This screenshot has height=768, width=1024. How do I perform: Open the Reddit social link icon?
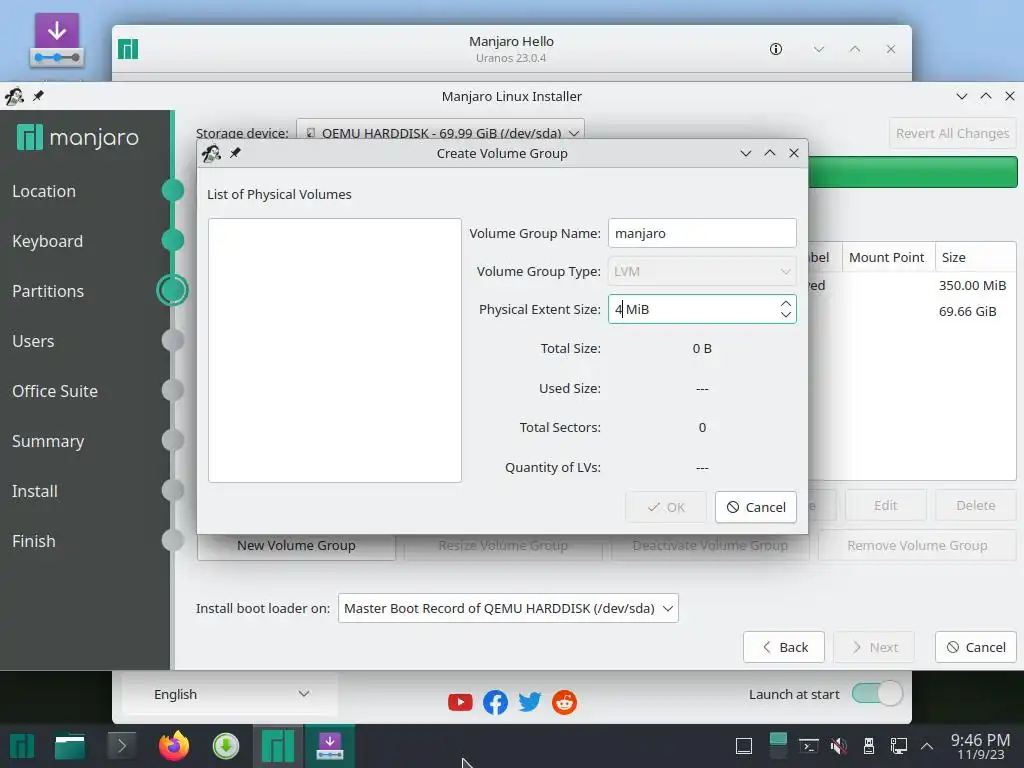564,702
